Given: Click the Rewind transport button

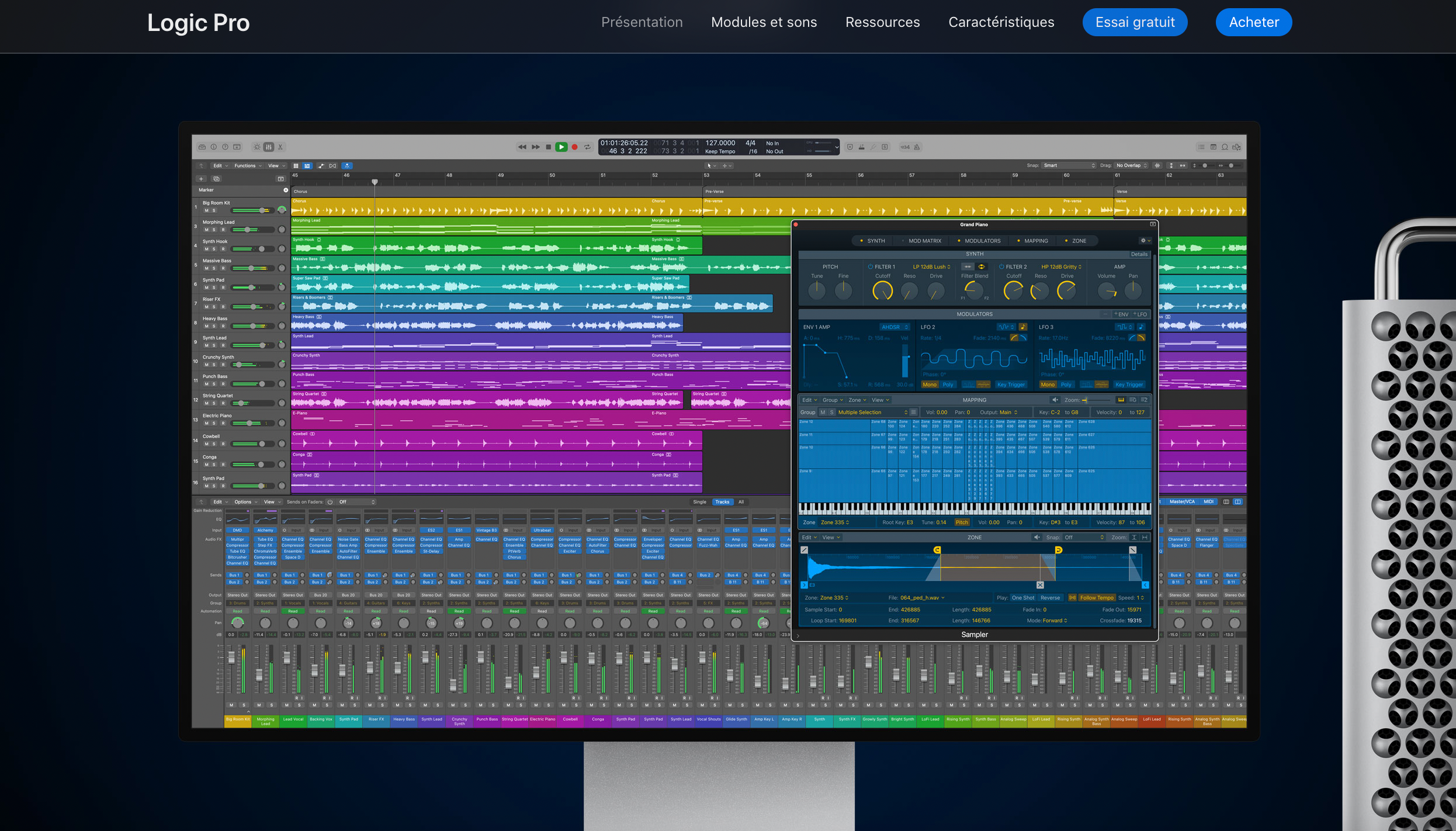Looking at the screenshot, I should (x=522, y=147).
